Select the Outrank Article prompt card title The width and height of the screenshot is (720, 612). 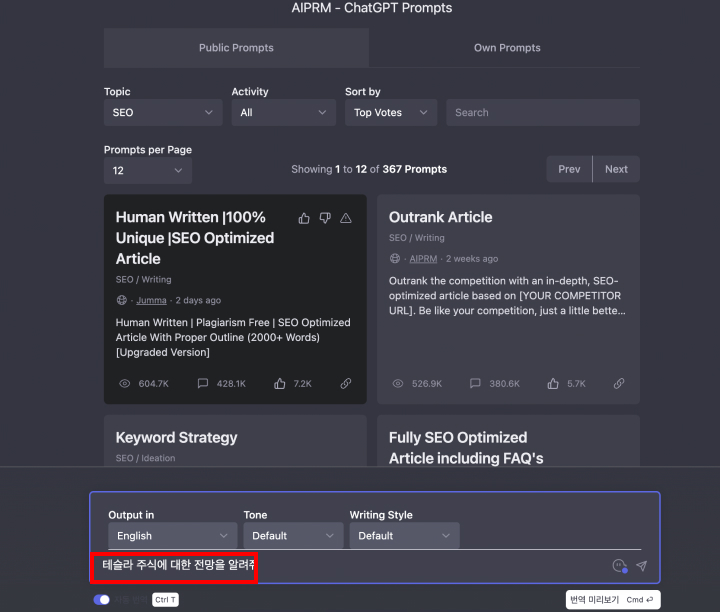click(x=441, y=217)
